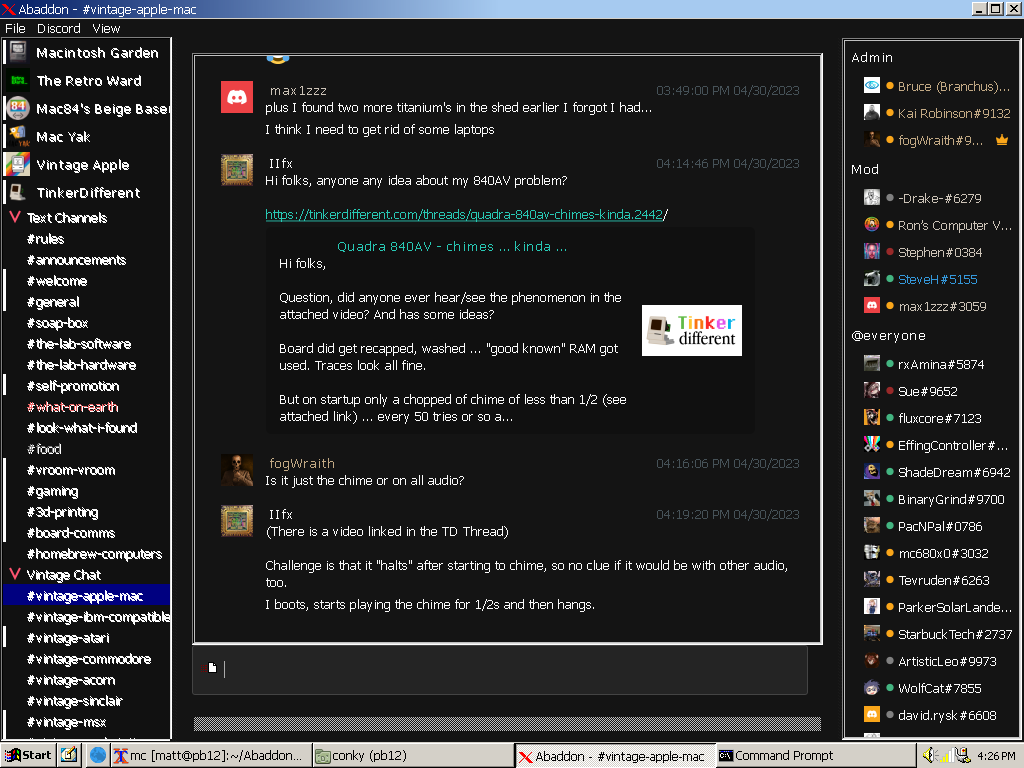The width and height of the screenshot is (1024, 768).
Task: Click david.rysk#6608 avatar
Action: [872, 714]
